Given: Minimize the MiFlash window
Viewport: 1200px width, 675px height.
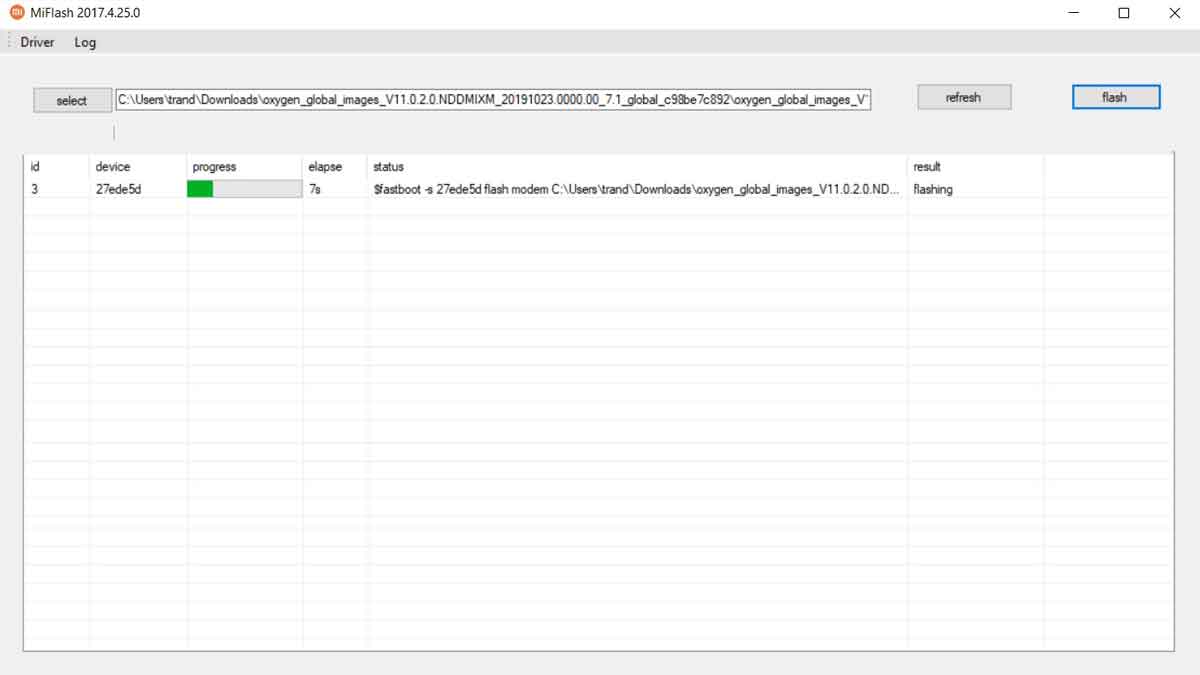Looking at the screenshot, I should click(1073, 13).
